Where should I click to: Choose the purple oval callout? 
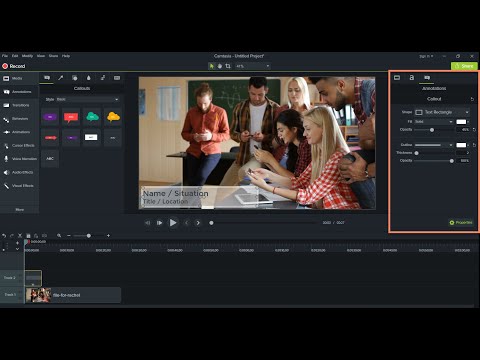50,117
